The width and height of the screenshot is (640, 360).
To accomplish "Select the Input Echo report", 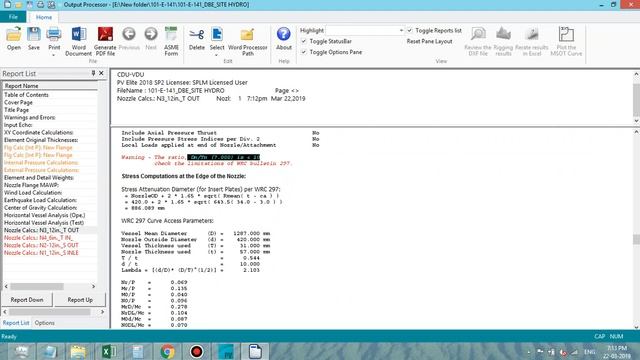I will point(18,125).
